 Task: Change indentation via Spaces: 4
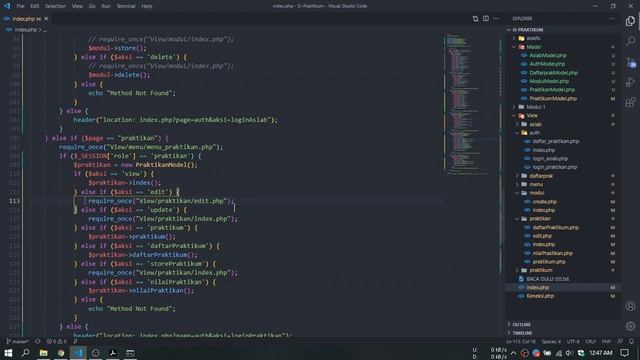coord(551,342)
